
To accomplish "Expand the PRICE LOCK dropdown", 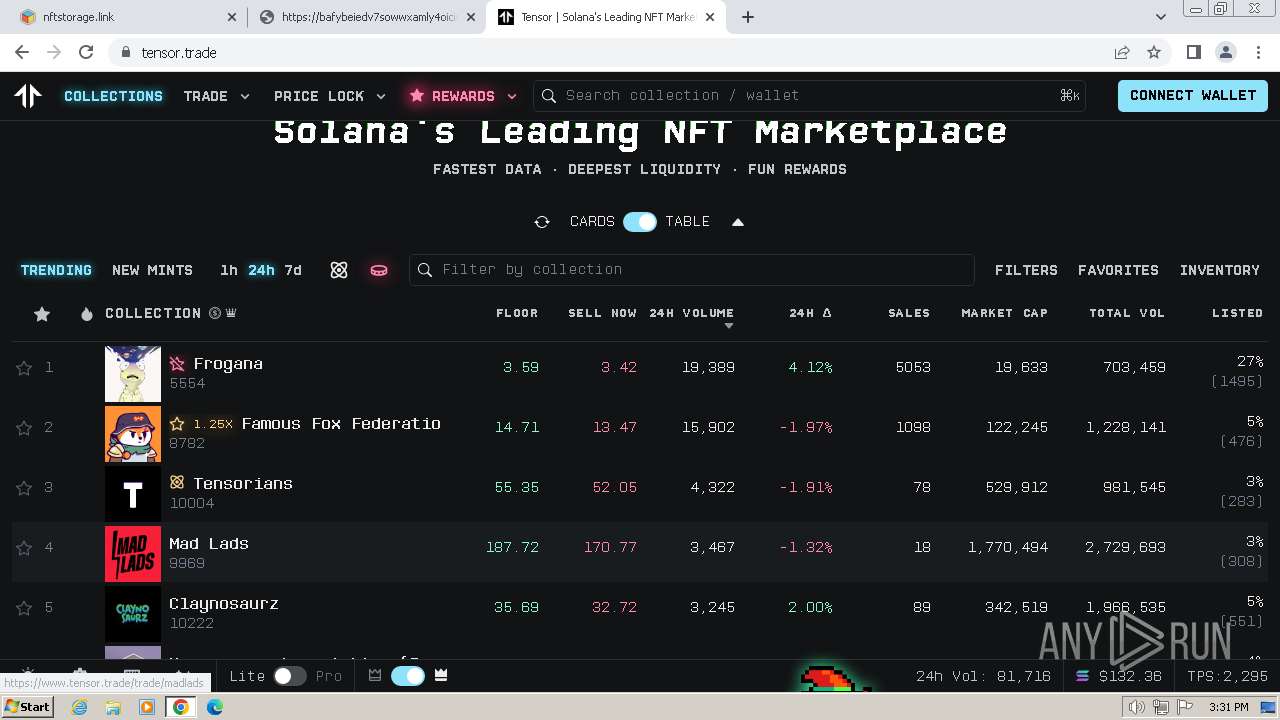I will coord(330,96).
